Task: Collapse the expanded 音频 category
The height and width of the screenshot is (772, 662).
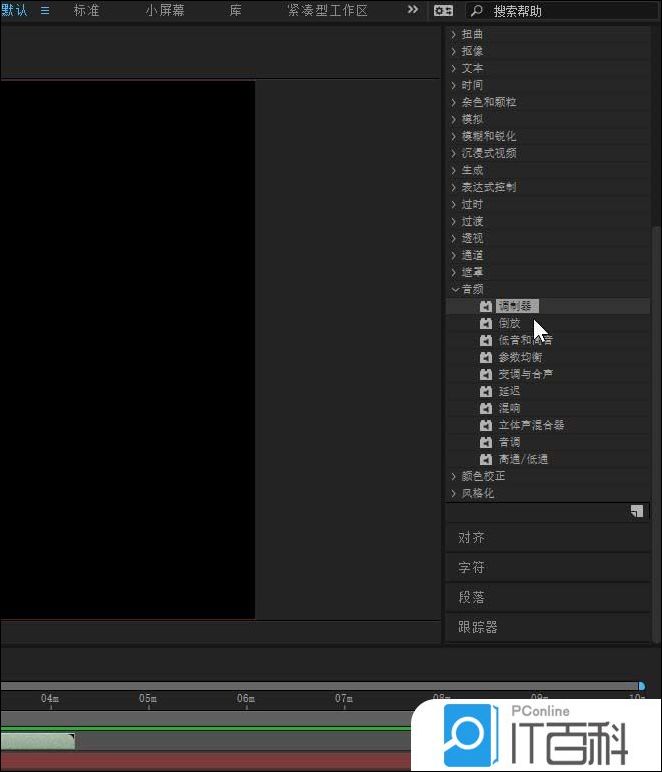Action: point(455,290)
